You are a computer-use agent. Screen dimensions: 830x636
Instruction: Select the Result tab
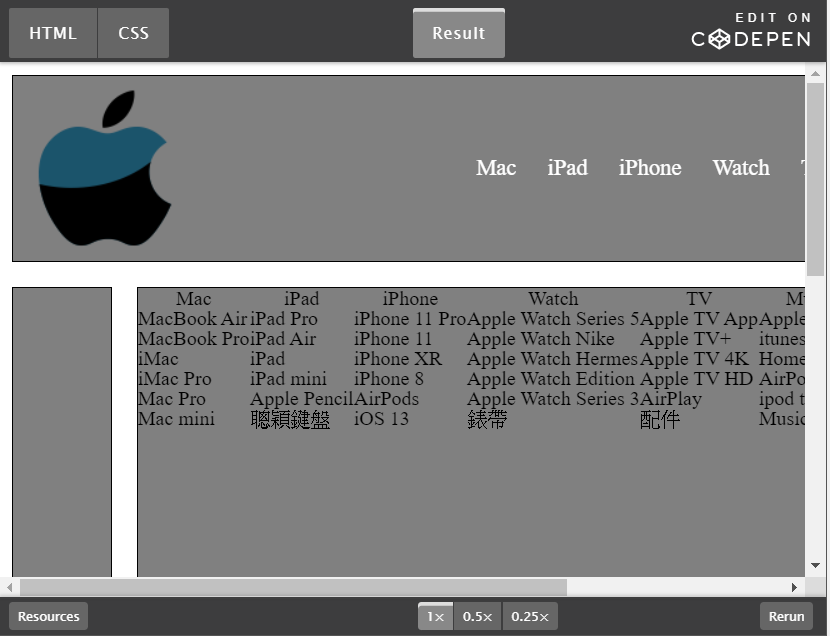tap(458, 33)
